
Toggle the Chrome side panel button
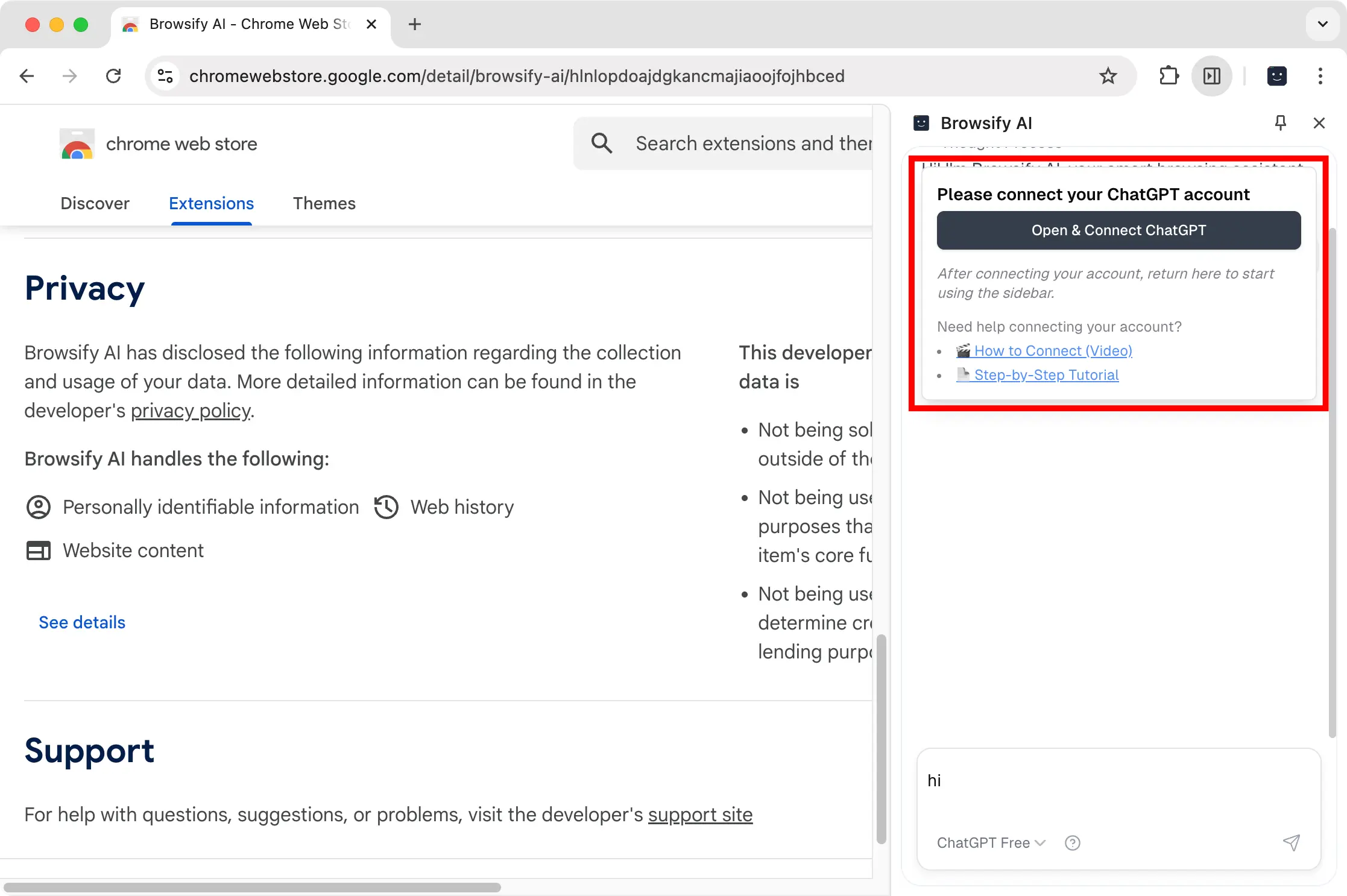click(x=1212, y=76)
